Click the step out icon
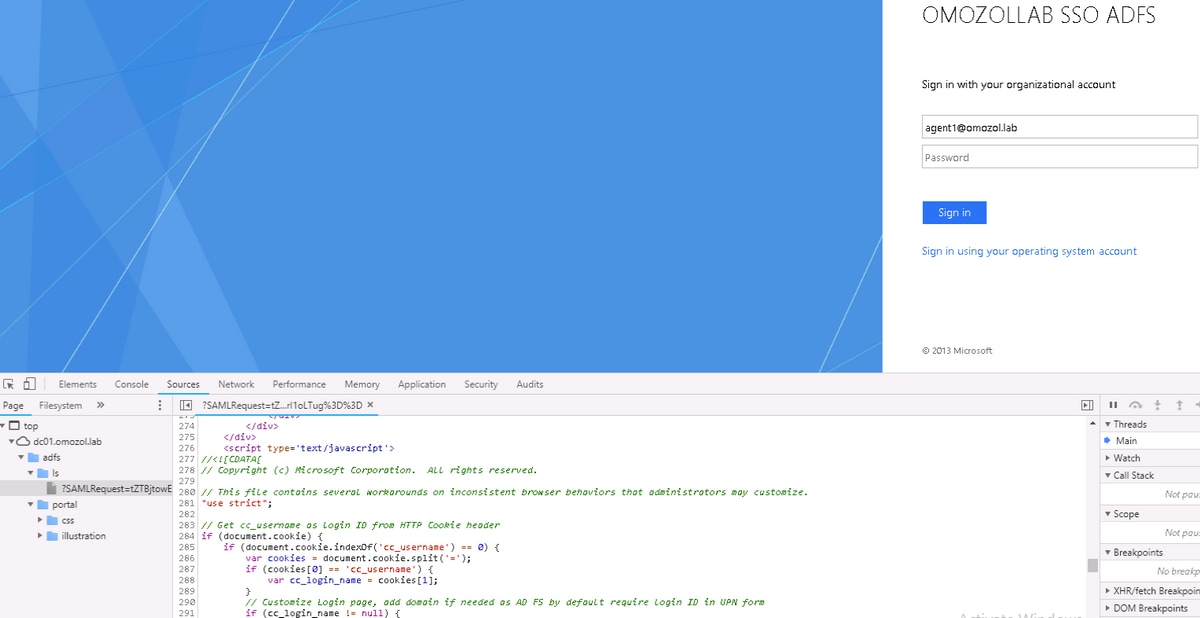Viewport: 1200px width, 618px height. click(x=1179, y=405)
